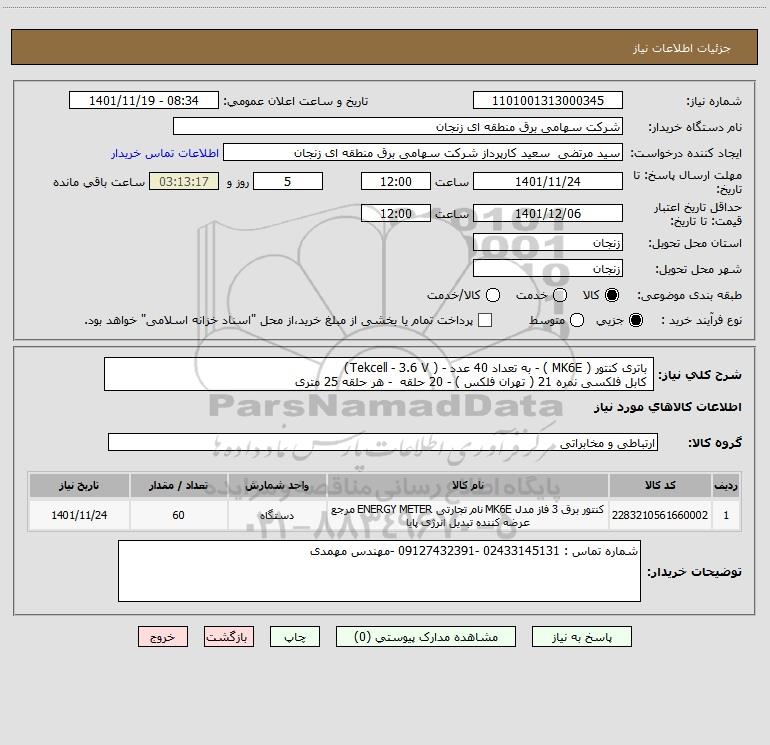Open اطلاعات تماس خریدار link
The width and height of the screenshot is (770, 745).
click(x=165, y=153)
